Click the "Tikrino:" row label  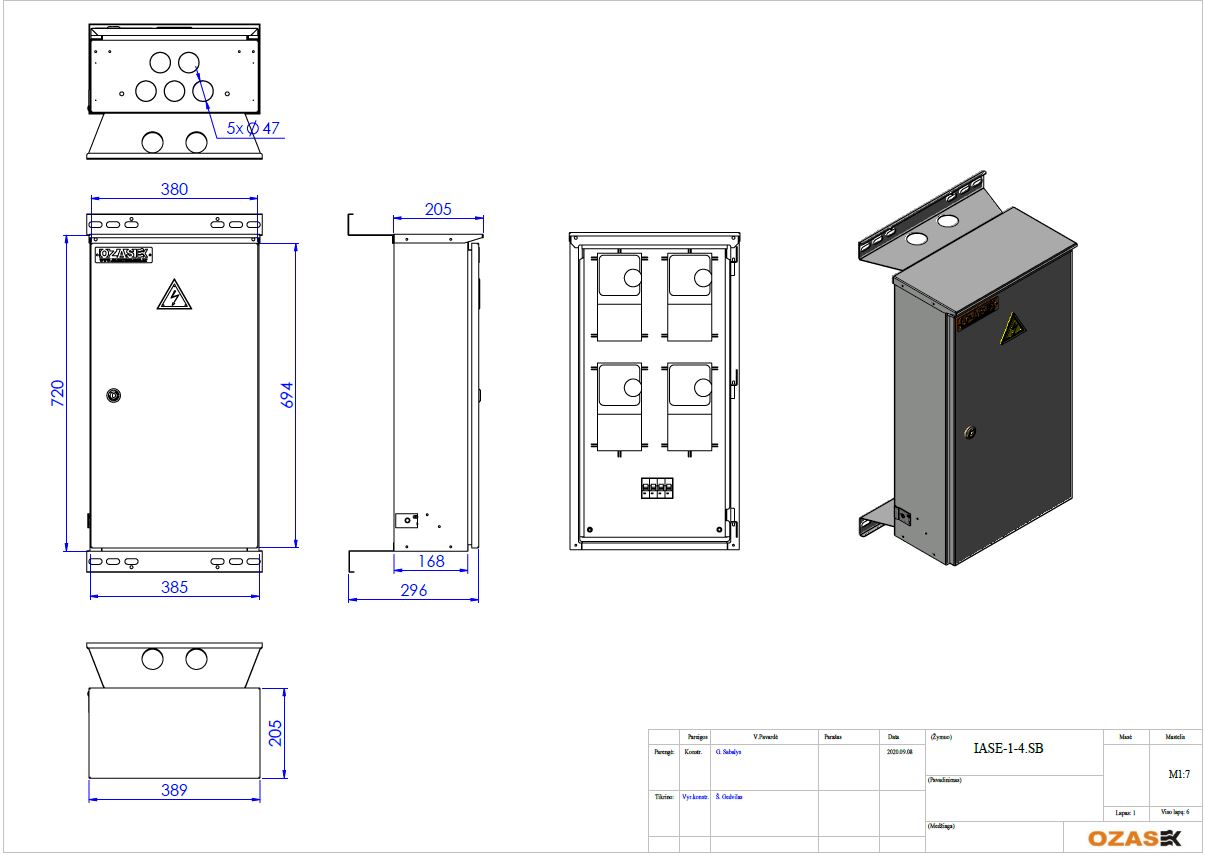point(664,797)
